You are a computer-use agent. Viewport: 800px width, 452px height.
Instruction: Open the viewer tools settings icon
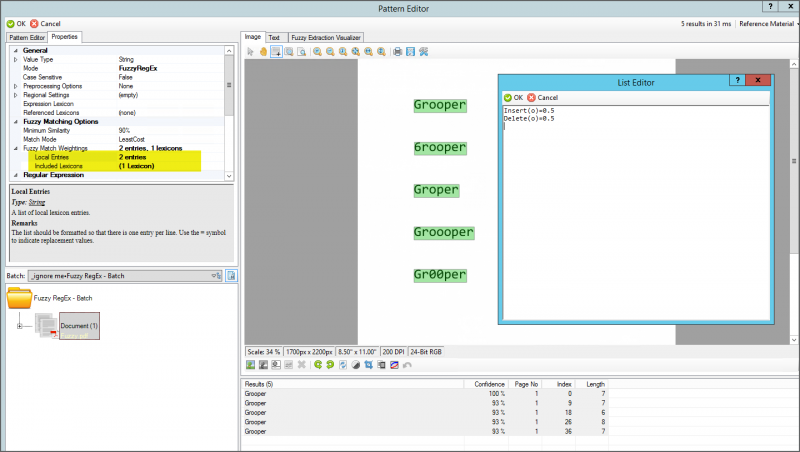[423, 52]
